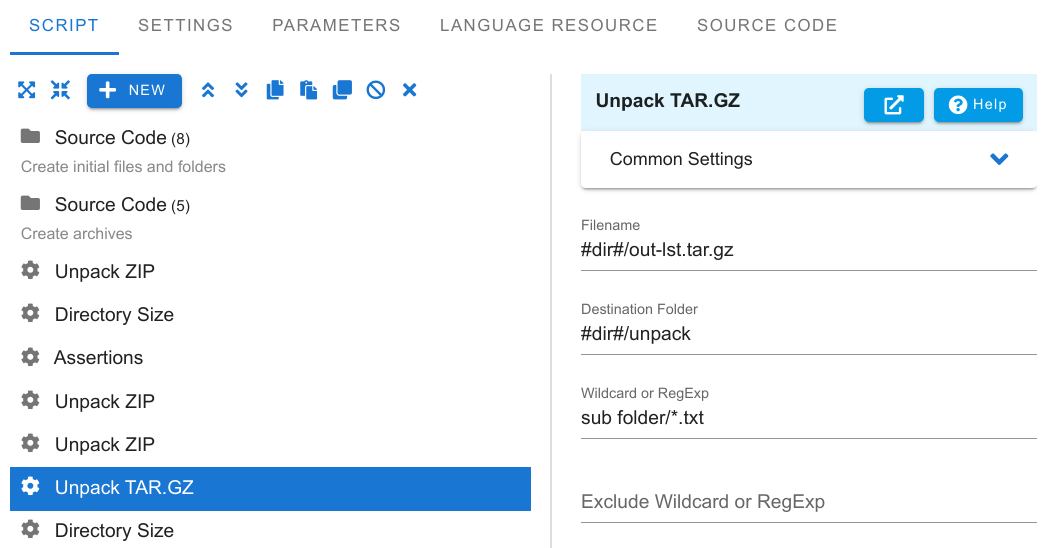Click the delete X icon

pyautogui.click(x=410, y=90)
